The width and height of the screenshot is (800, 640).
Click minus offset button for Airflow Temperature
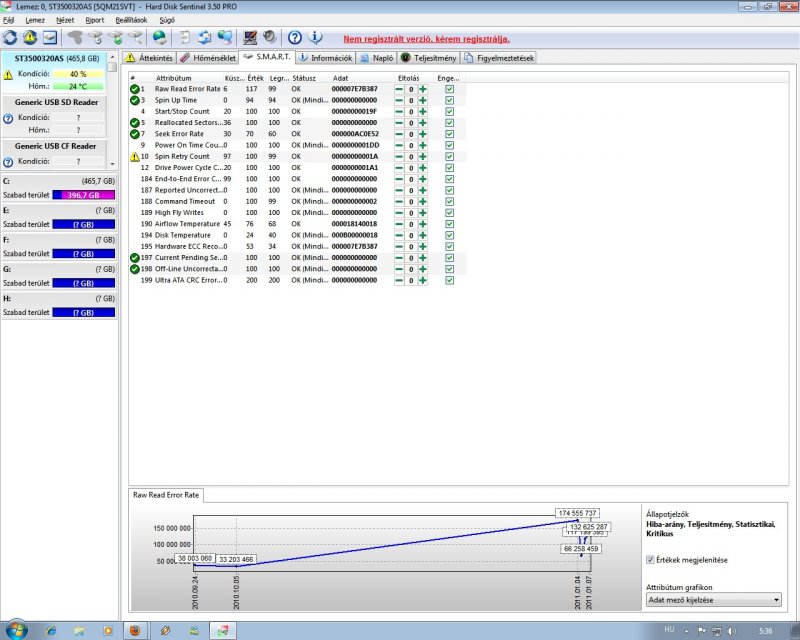(x=399, y=224)
